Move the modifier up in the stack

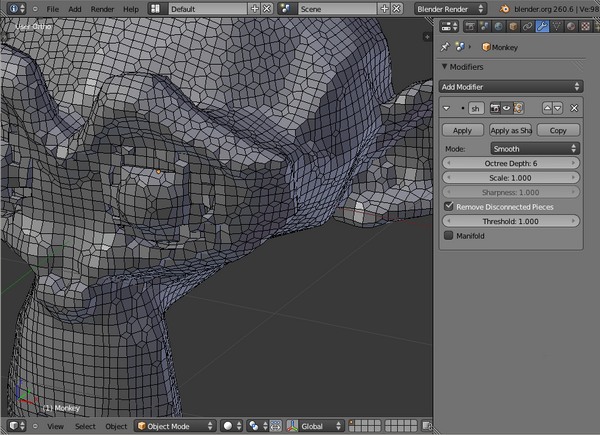(x=547, y=108)
